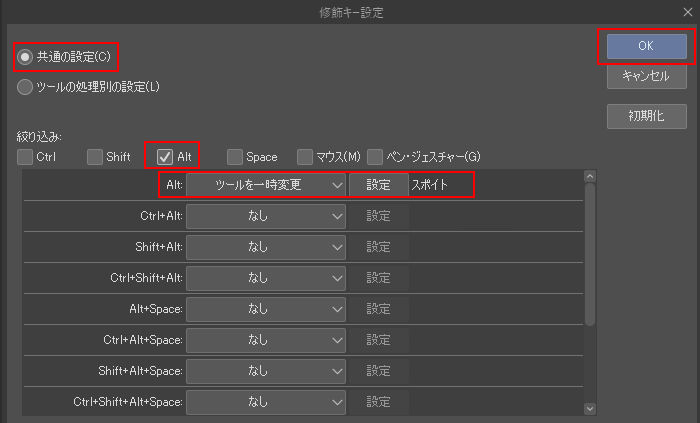Enable the ペン・ジェスチャー(G) filter checkbox
The image size is (700, 423).
[375, 157]
